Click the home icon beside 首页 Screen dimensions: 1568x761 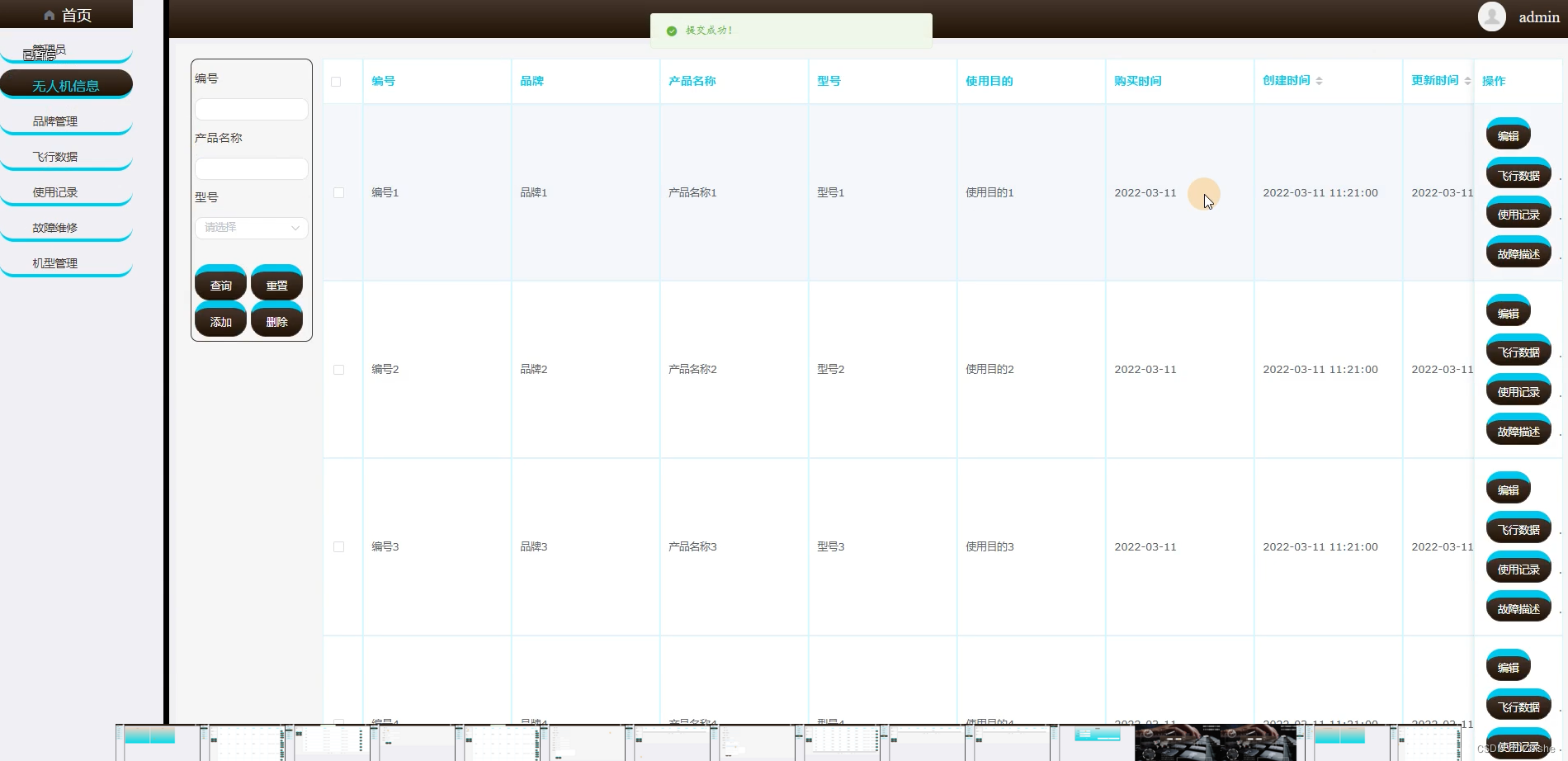point(49,16)
